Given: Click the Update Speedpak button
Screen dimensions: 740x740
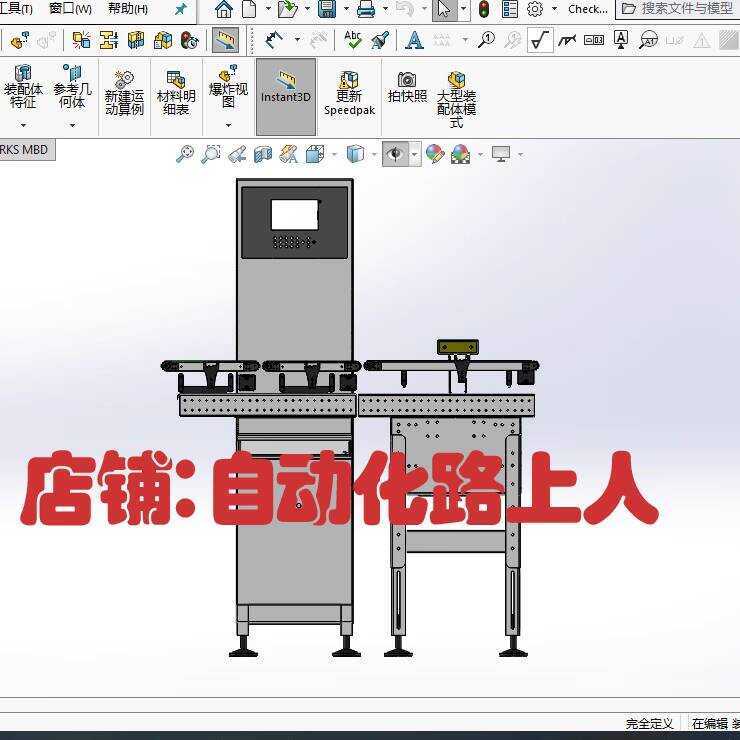Looking at the screenshot, I should (x=349, y=96).
